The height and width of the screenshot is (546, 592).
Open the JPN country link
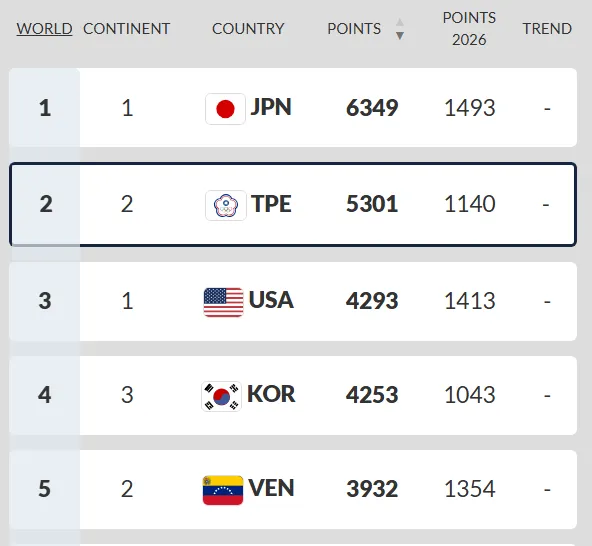click(x=271, y=107)
